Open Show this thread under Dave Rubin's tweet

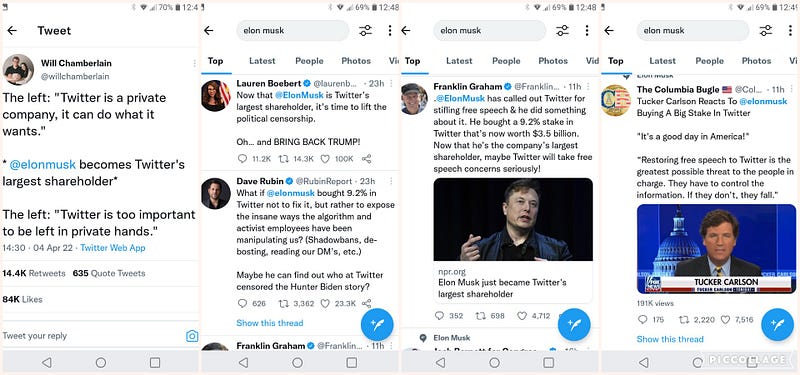pyautogui.click(x=270, y=323)
